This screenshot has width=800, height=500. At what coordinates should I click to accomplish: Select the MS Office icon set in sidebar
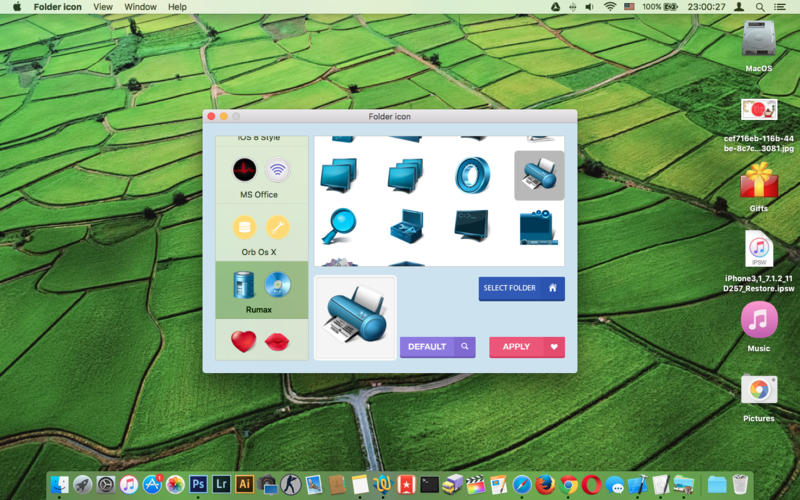click(261, 176)
